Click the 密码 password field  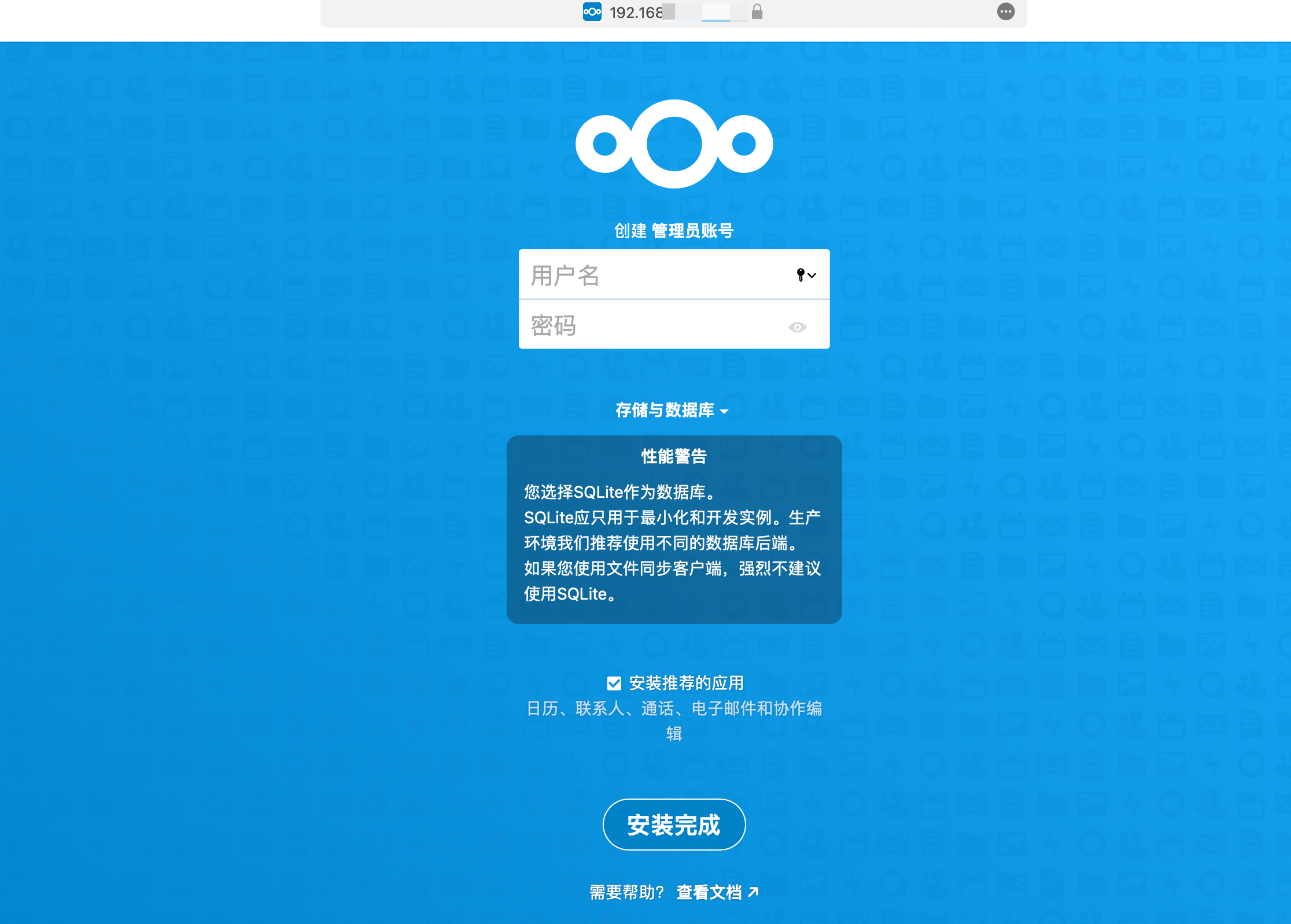point(674,324)
